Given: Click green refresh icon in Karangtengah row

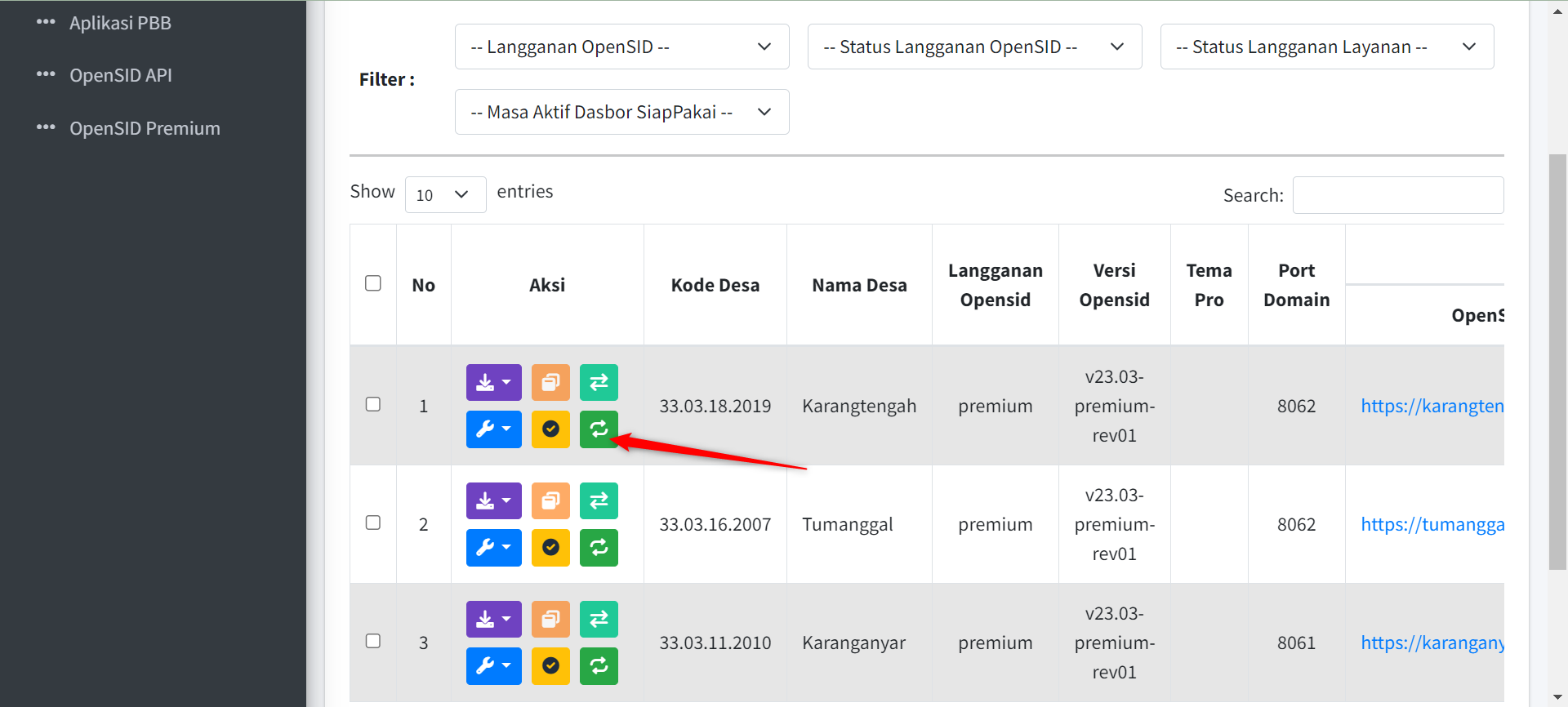Looking at the screenshot, I should pyautogui.click(x=599, y=429).
